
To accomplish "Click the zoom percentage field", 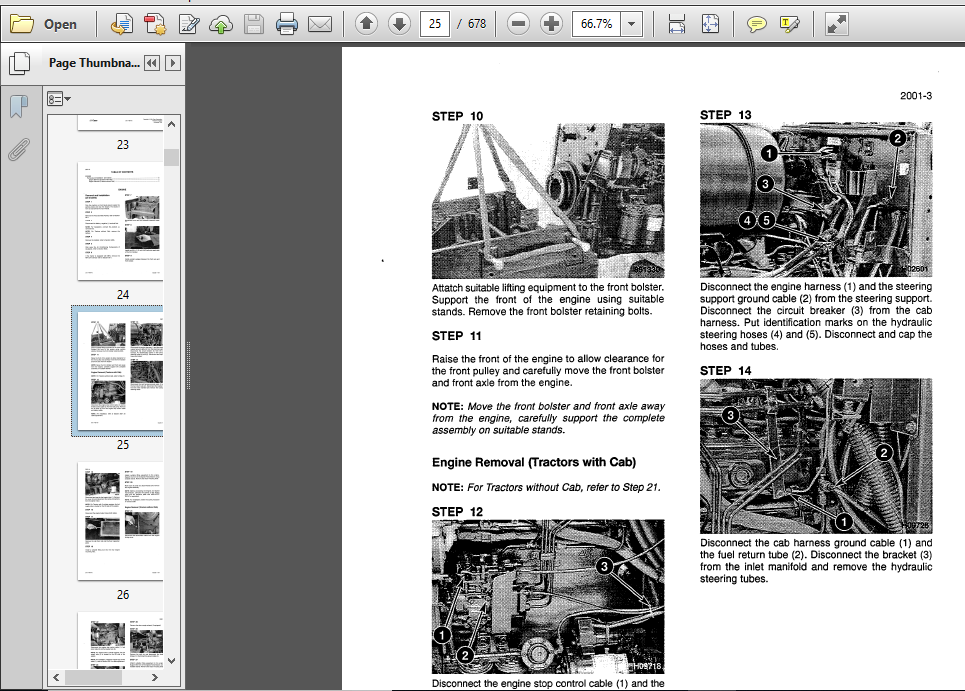I will 596,25.
